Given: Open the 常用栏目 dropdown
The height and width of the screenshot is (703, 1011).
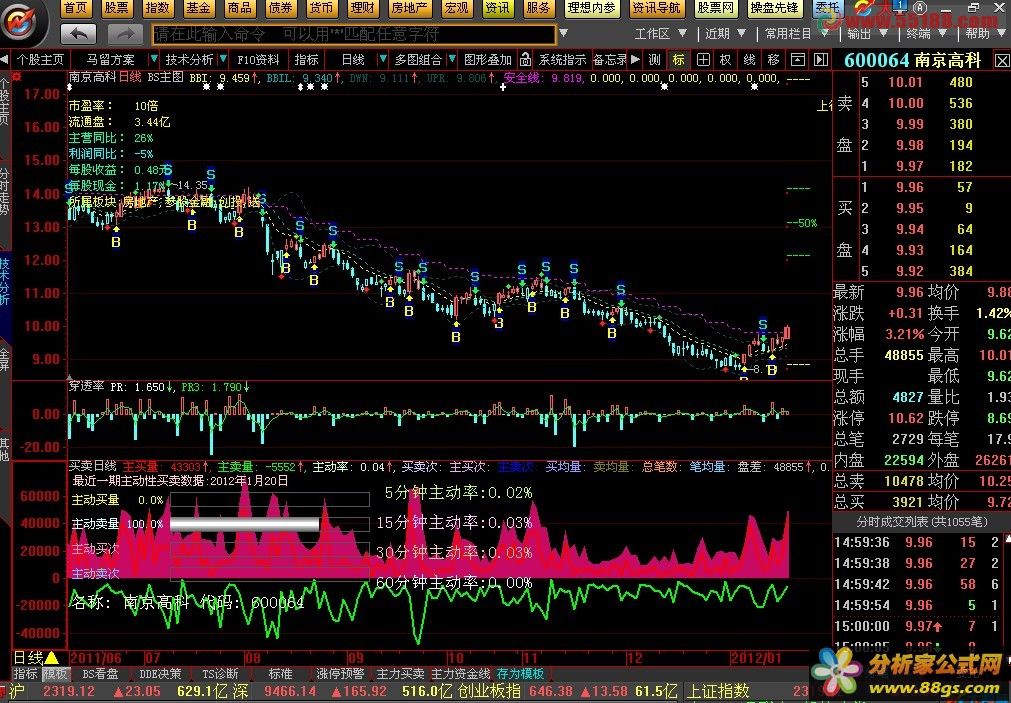Looking at the screenshot, I should (x=823, y=33).
